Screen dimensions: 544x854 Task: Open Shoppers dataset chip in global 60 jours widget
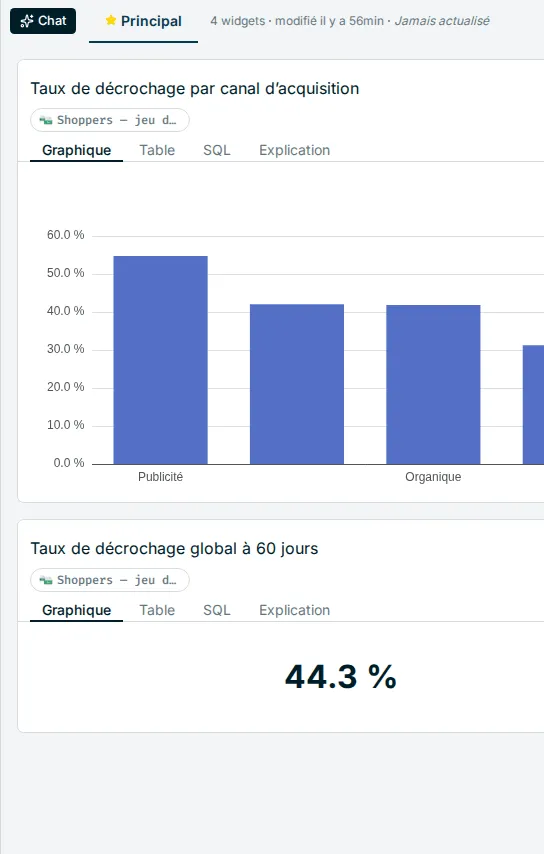[110, 580]
